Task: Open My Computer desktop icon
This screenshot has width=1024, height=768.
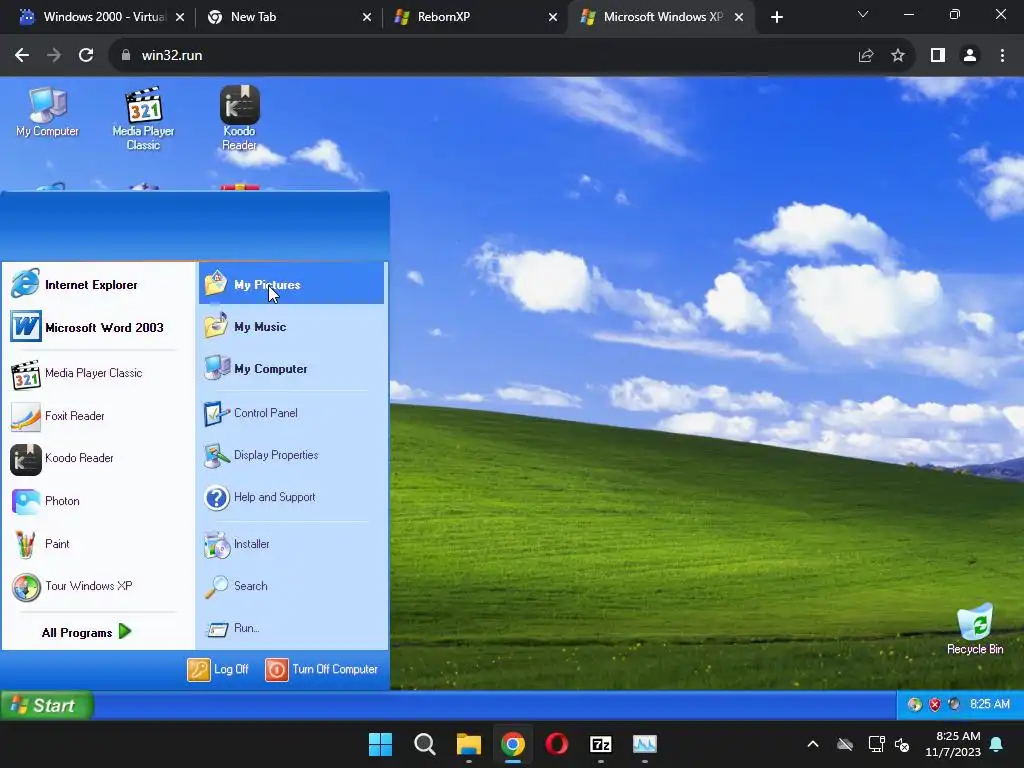Action: (47, 112)
